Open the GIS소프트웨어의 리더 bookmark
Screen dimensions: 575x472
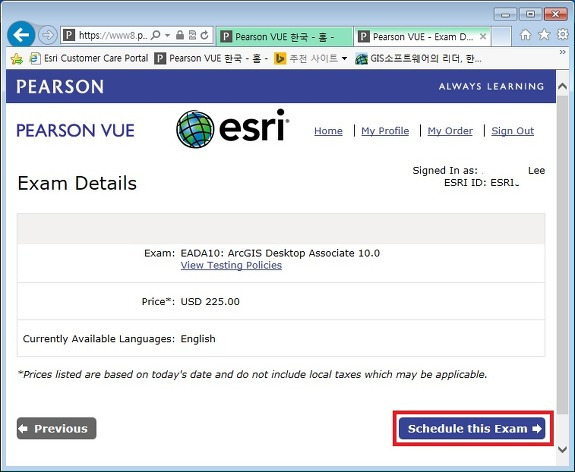coord(418,58)
